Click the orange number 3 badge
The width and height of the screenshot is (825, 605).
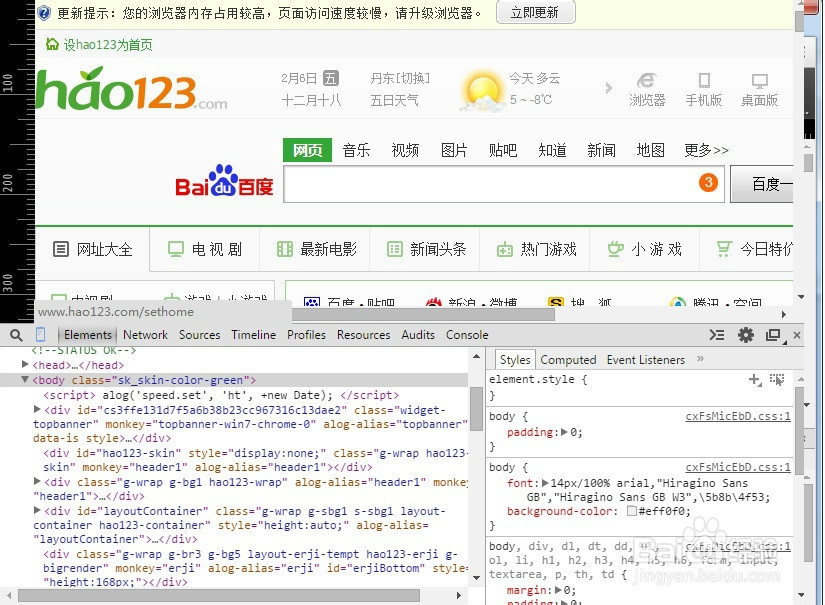(708, 183)
